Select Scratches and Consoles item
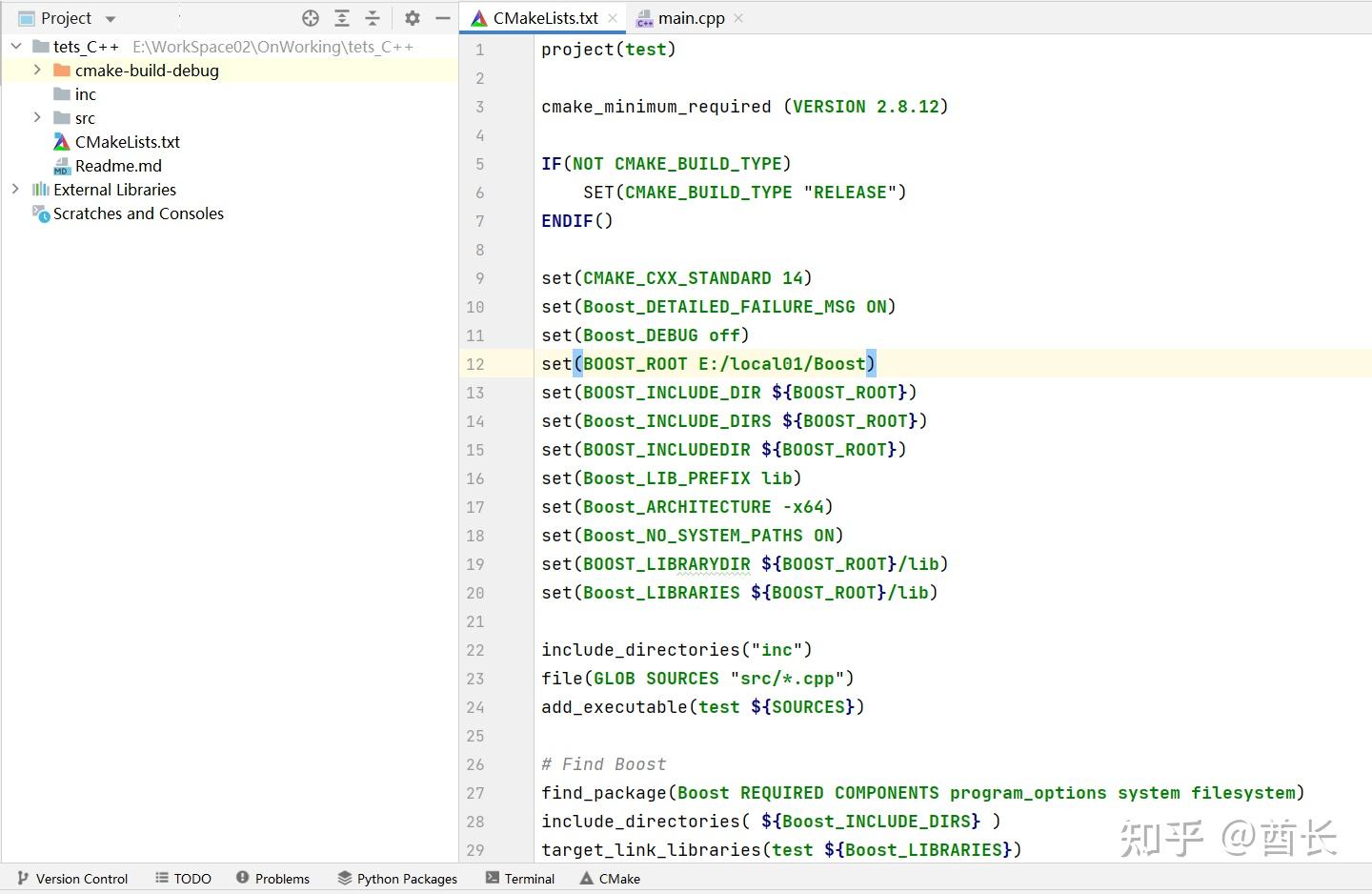 click(138, 213)
